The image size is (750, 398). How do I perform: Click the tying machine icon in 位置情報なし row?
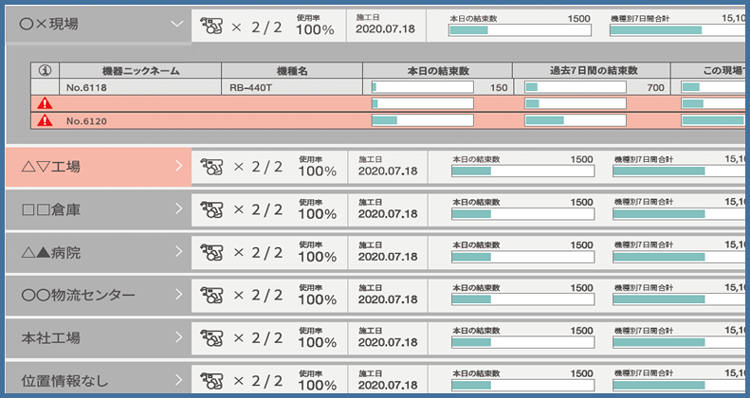point(212,381)
